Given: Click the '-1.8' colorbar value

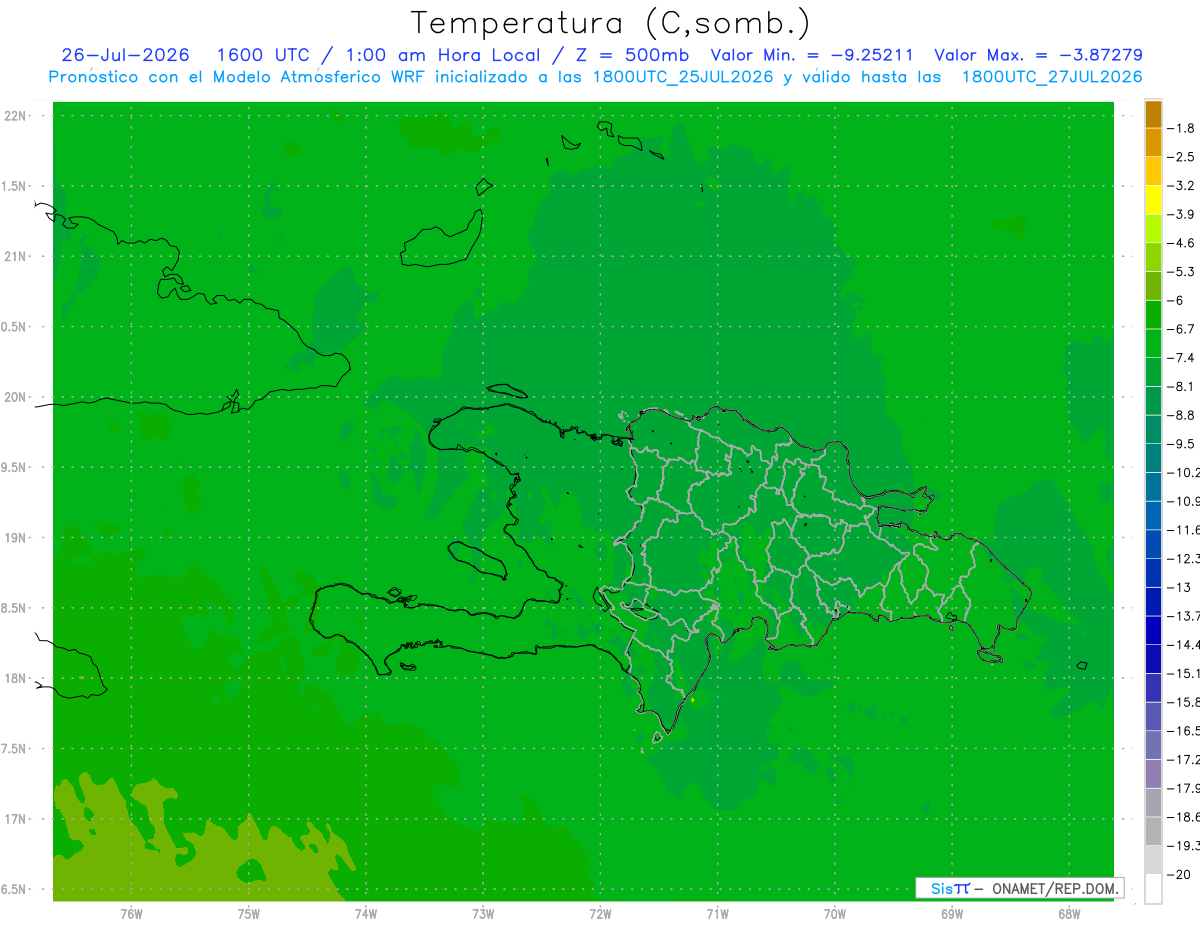Looking at the screenshot, I should click(x=1180, y=128).
